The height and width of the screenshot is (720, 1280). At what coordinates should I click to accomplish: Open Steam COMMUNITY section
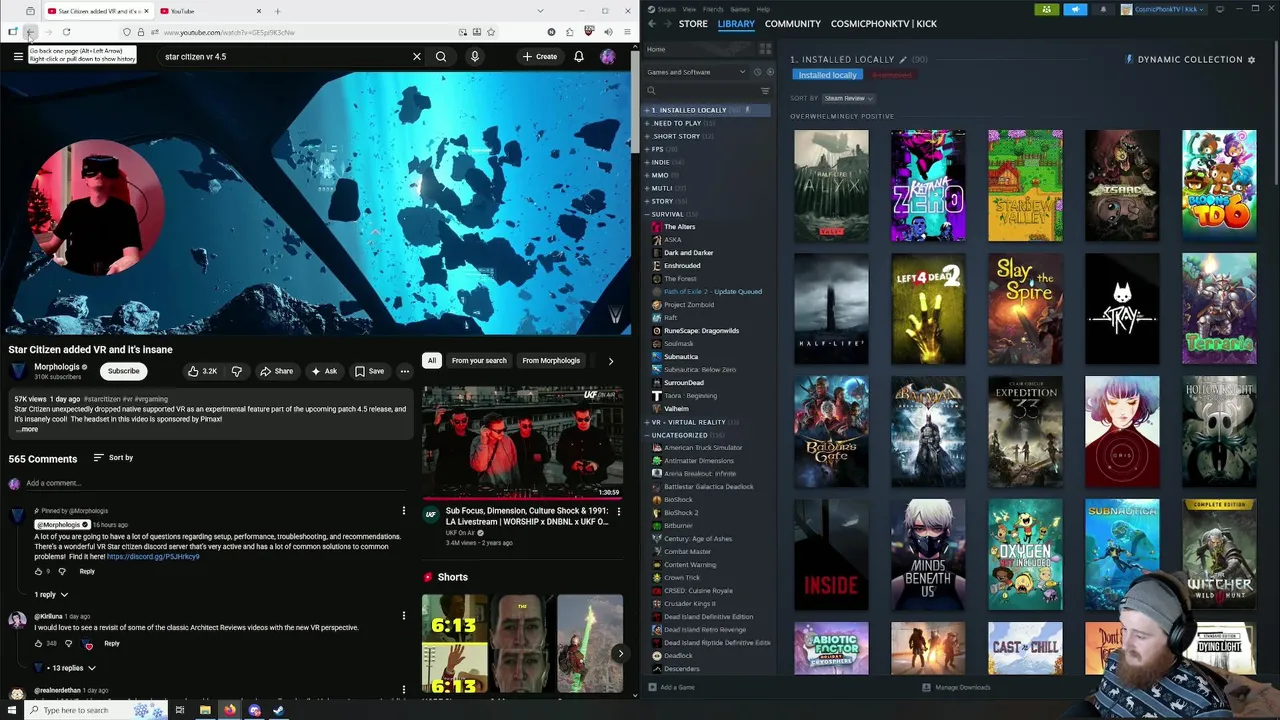[793, 23]
